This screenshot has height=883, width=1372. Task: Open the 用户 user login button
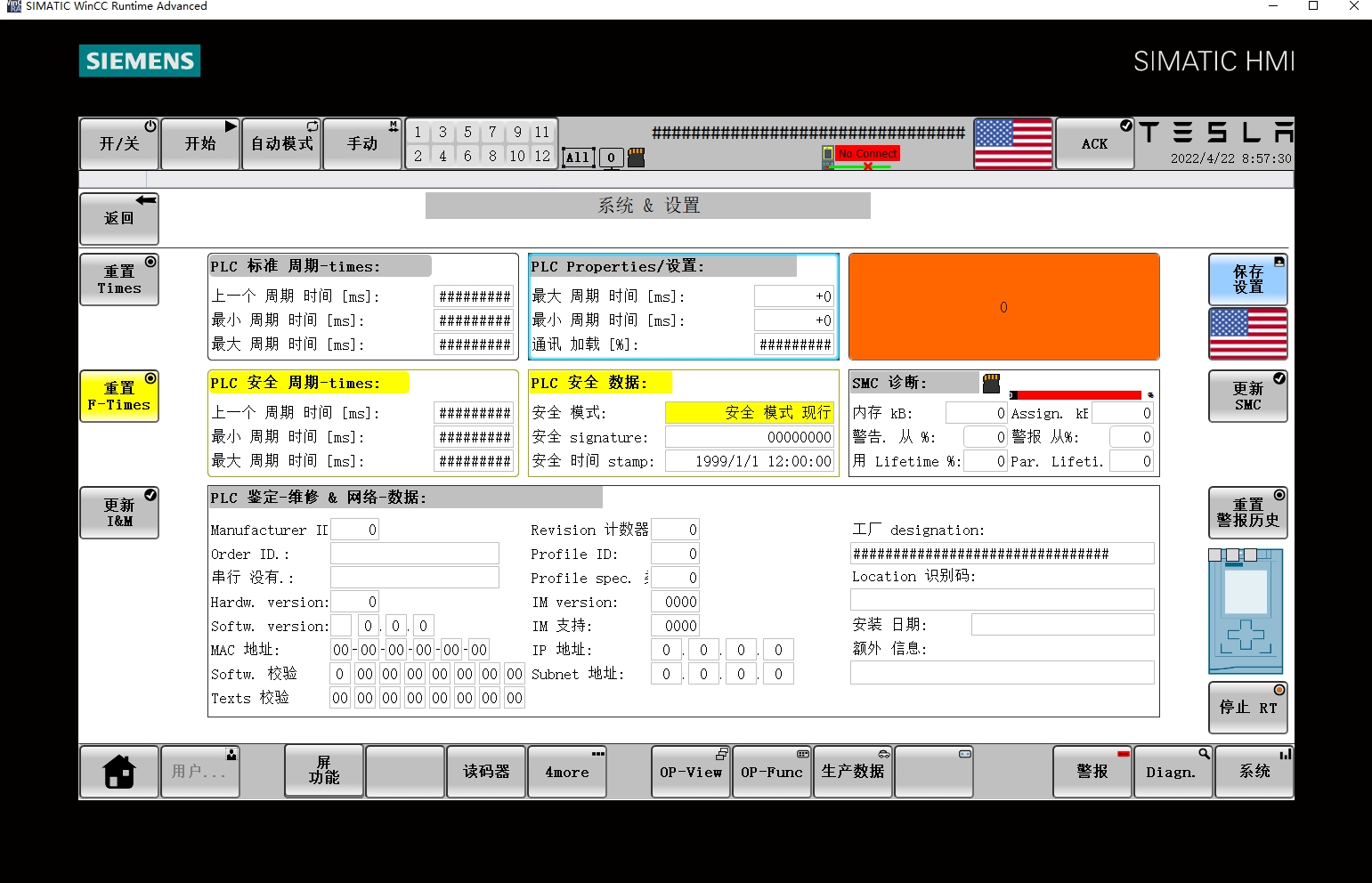[x=200, y=771]
